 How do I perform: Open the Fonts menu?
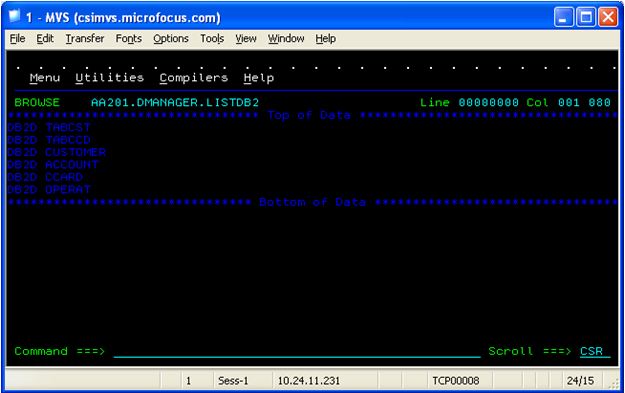pos(129,39)
